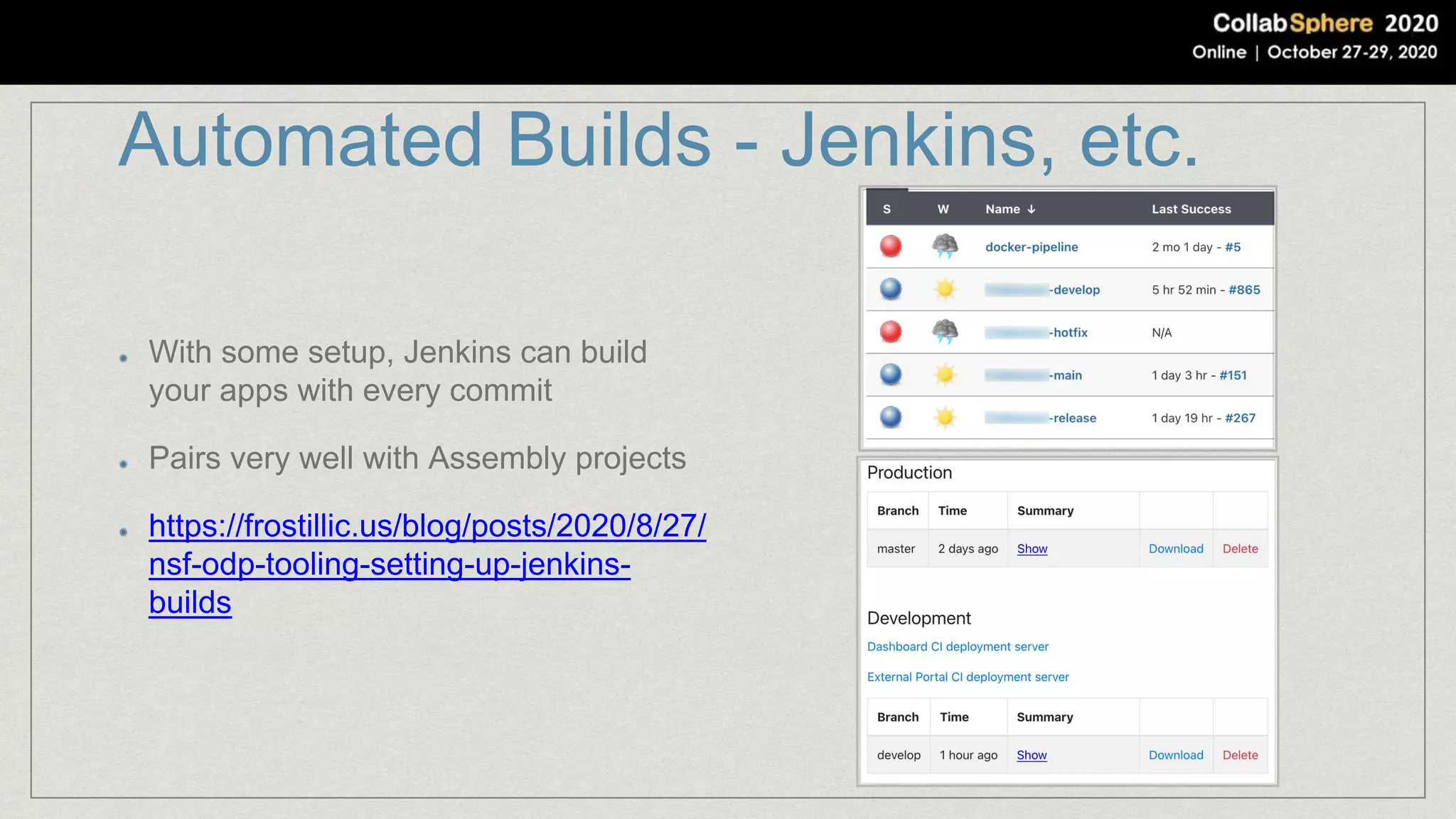This screenshot has width=1456, height=819.
Task: Show summary for the master branch
Action: click(x=1032, y=548)
